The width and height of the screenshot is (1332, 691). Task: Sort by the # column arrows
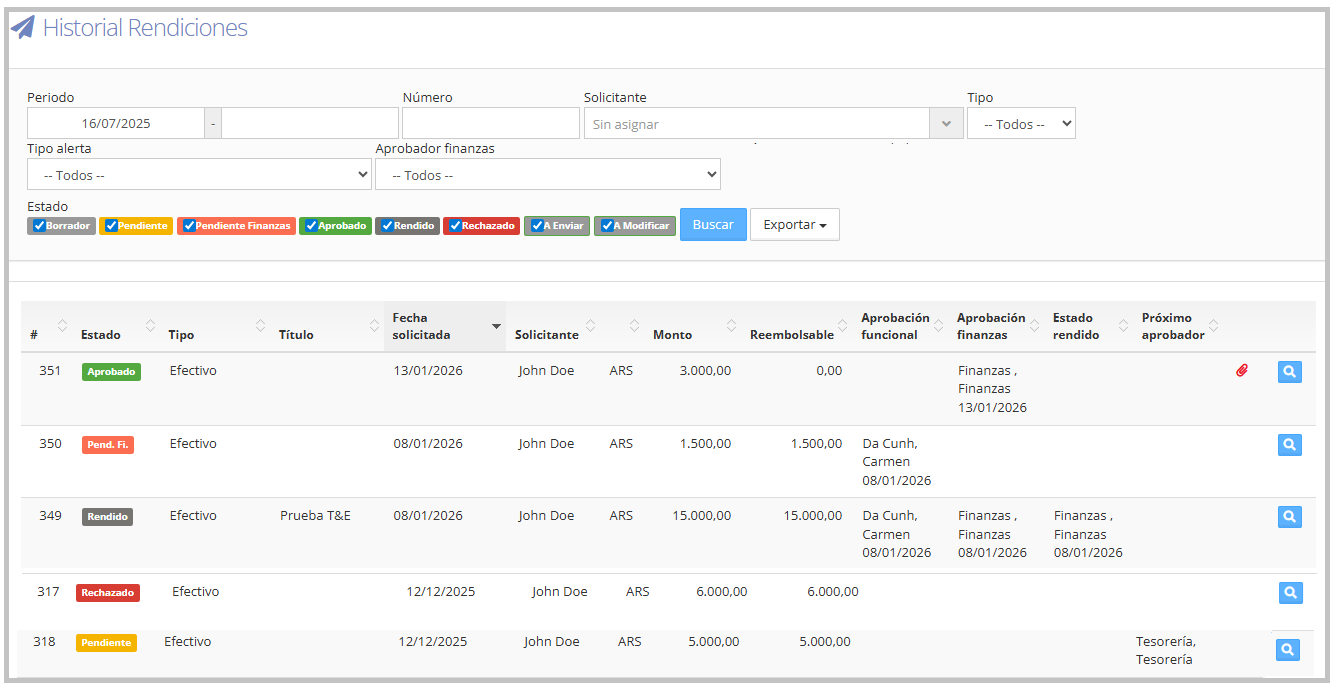[62, 326]
